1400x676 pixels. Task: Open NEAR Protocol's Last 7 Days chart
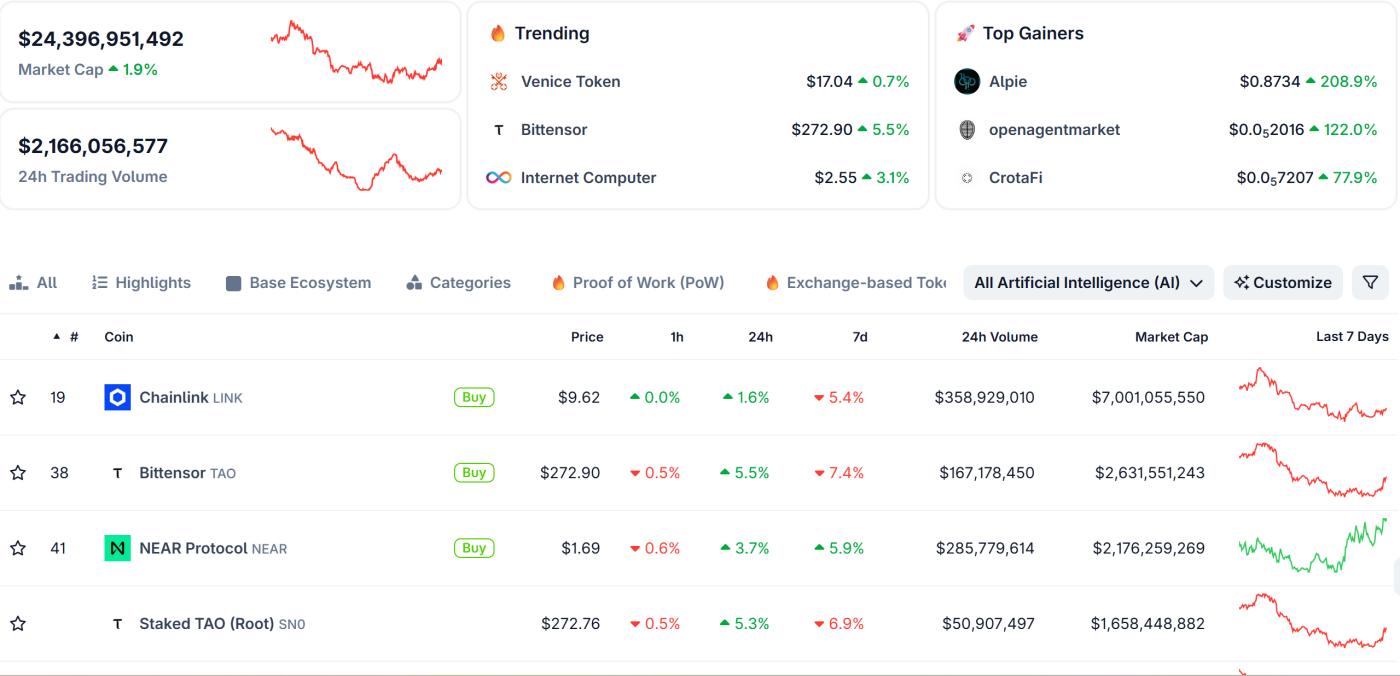coord(1313,546)
